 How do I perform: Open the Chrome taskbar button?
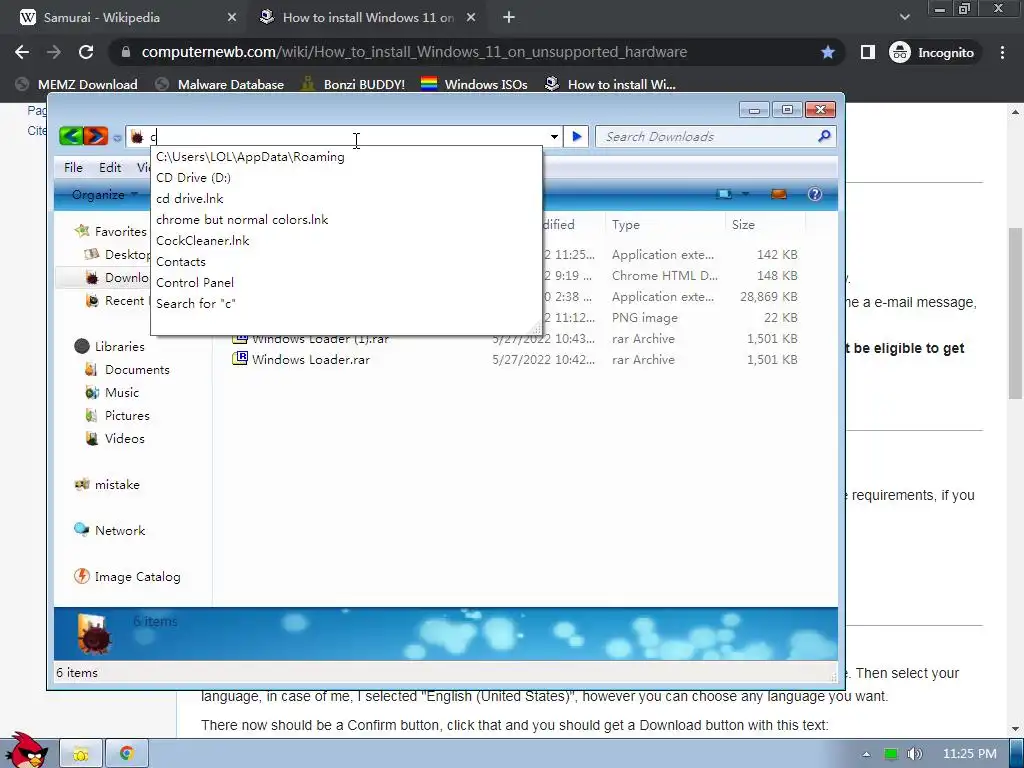click(x=127, y=754)
